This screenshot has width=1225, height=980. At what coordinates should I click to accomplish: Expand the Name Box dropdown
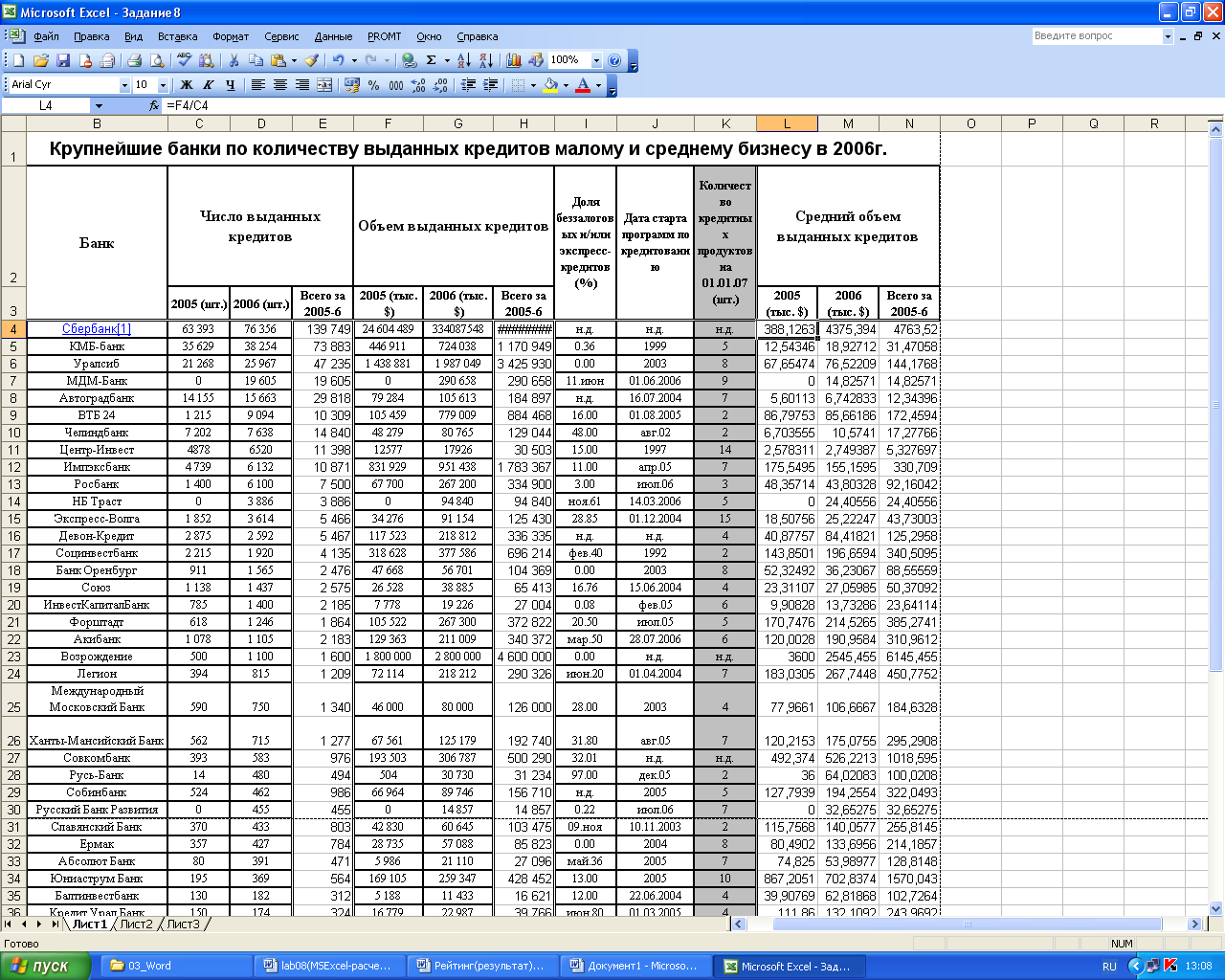click(98, 105)
